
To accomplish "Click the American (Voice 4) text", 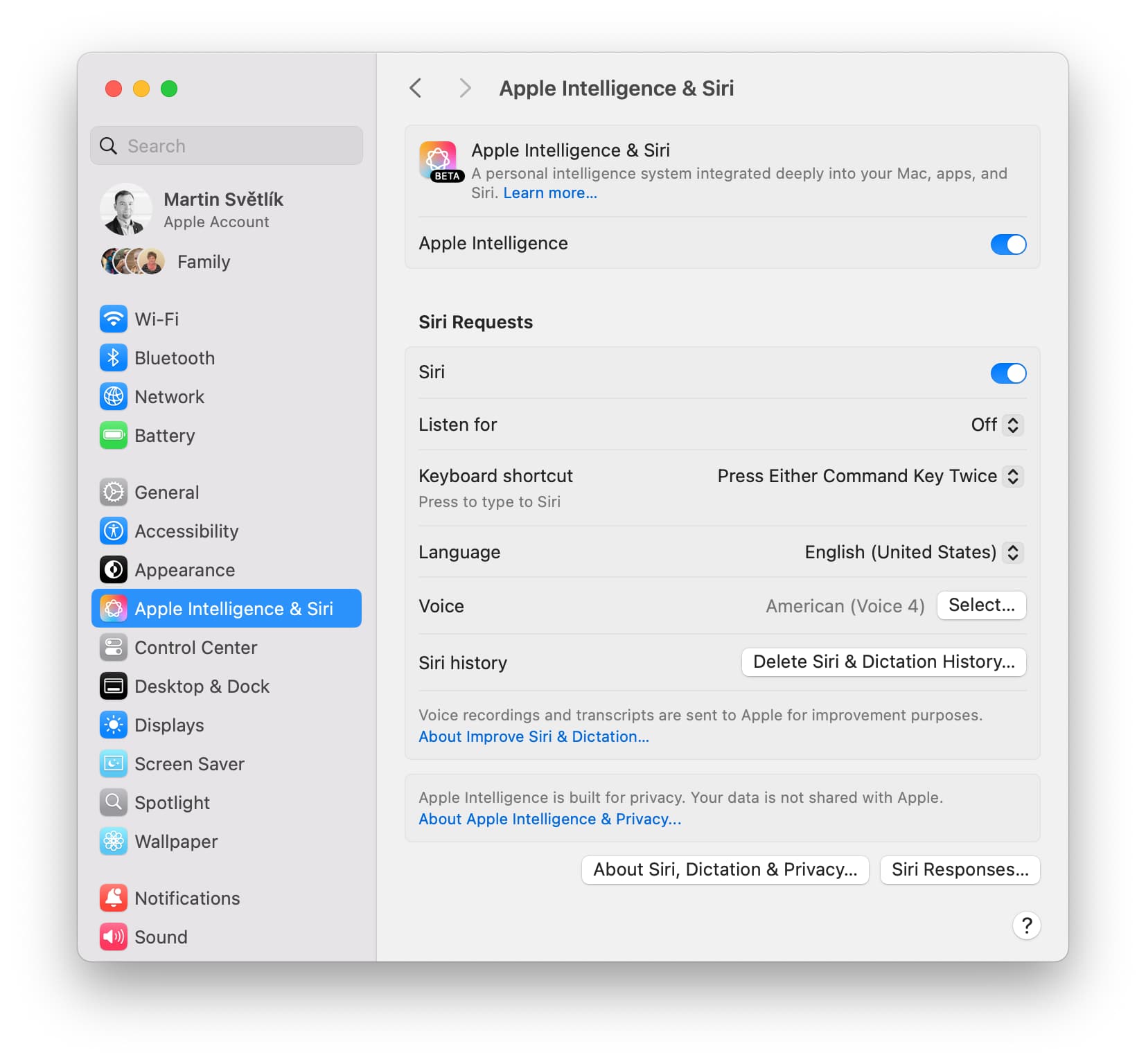I will (845, 606).
